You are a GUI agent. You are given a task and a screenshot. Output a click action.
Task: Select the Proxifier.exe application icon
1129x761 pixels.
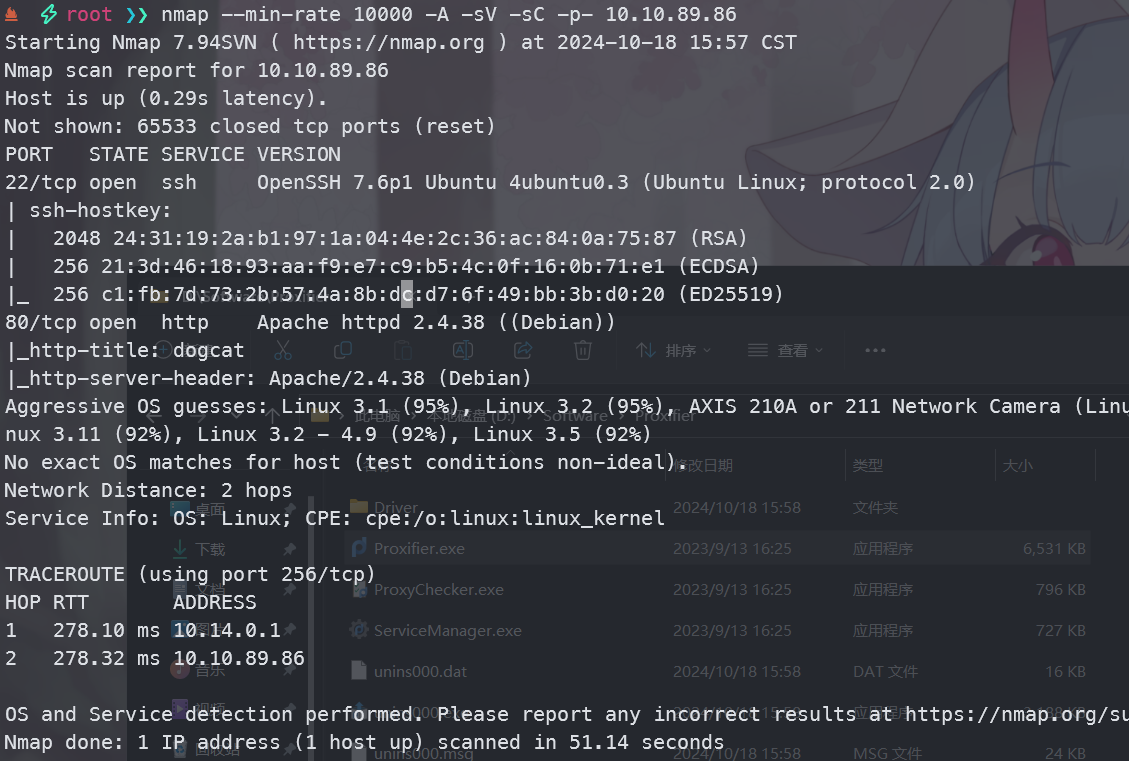pos(358,548)
